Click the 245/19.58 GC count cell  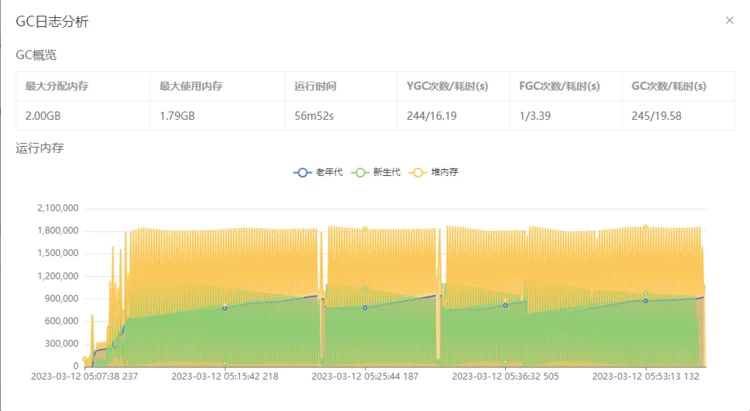tap(655, 116)
